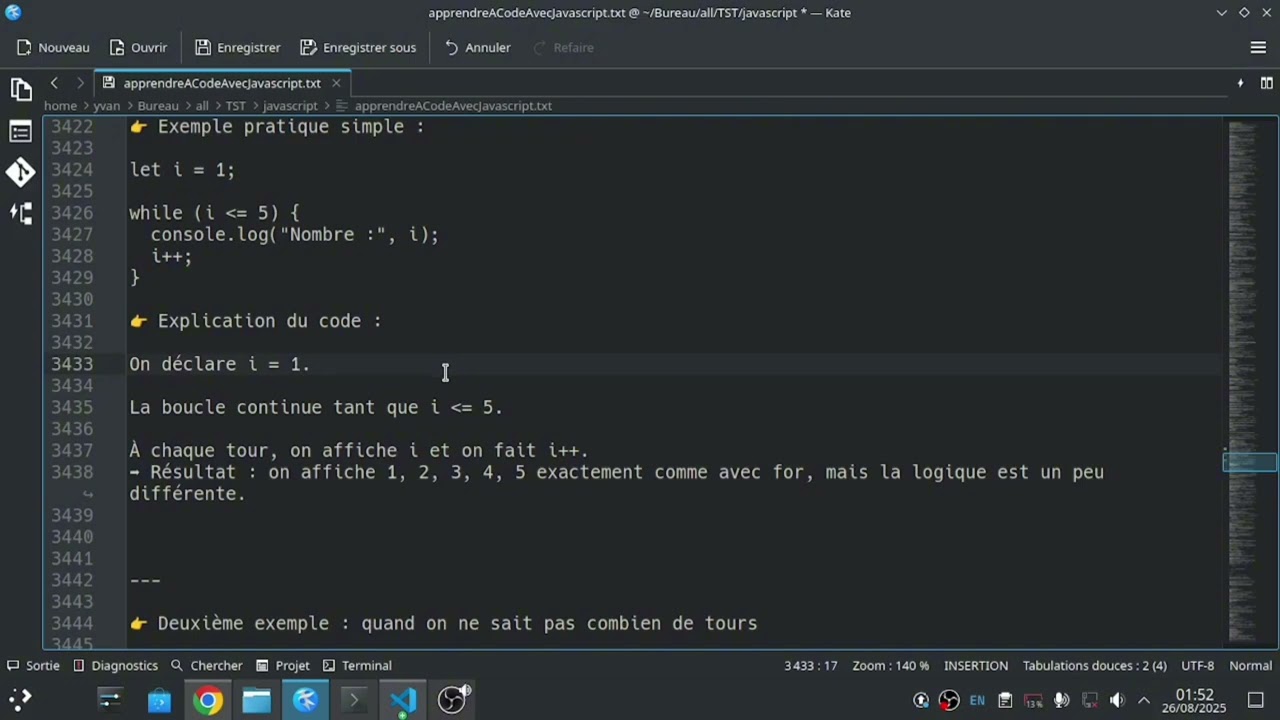Click Enregistrer sous to save as
Image resolution: width=1280 pixels, height=720 pixels.
tap(358, 47)
